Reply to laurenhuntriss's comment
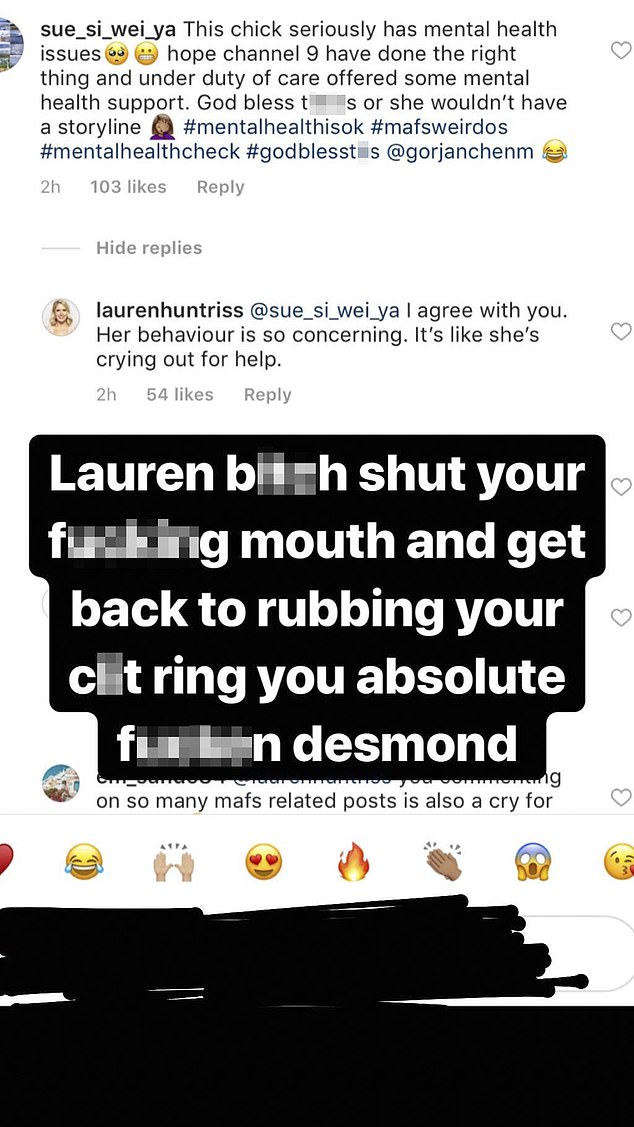Viewport: 634px width, 1127px height. 267,395
